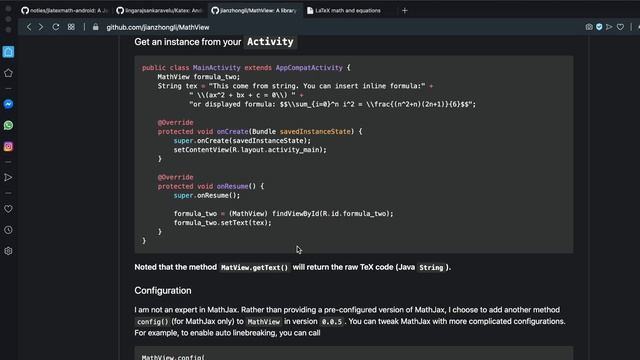Click the 'Activity' code word in heading
This screenshot has height=360, width=640.
click(x=270, y=42)
